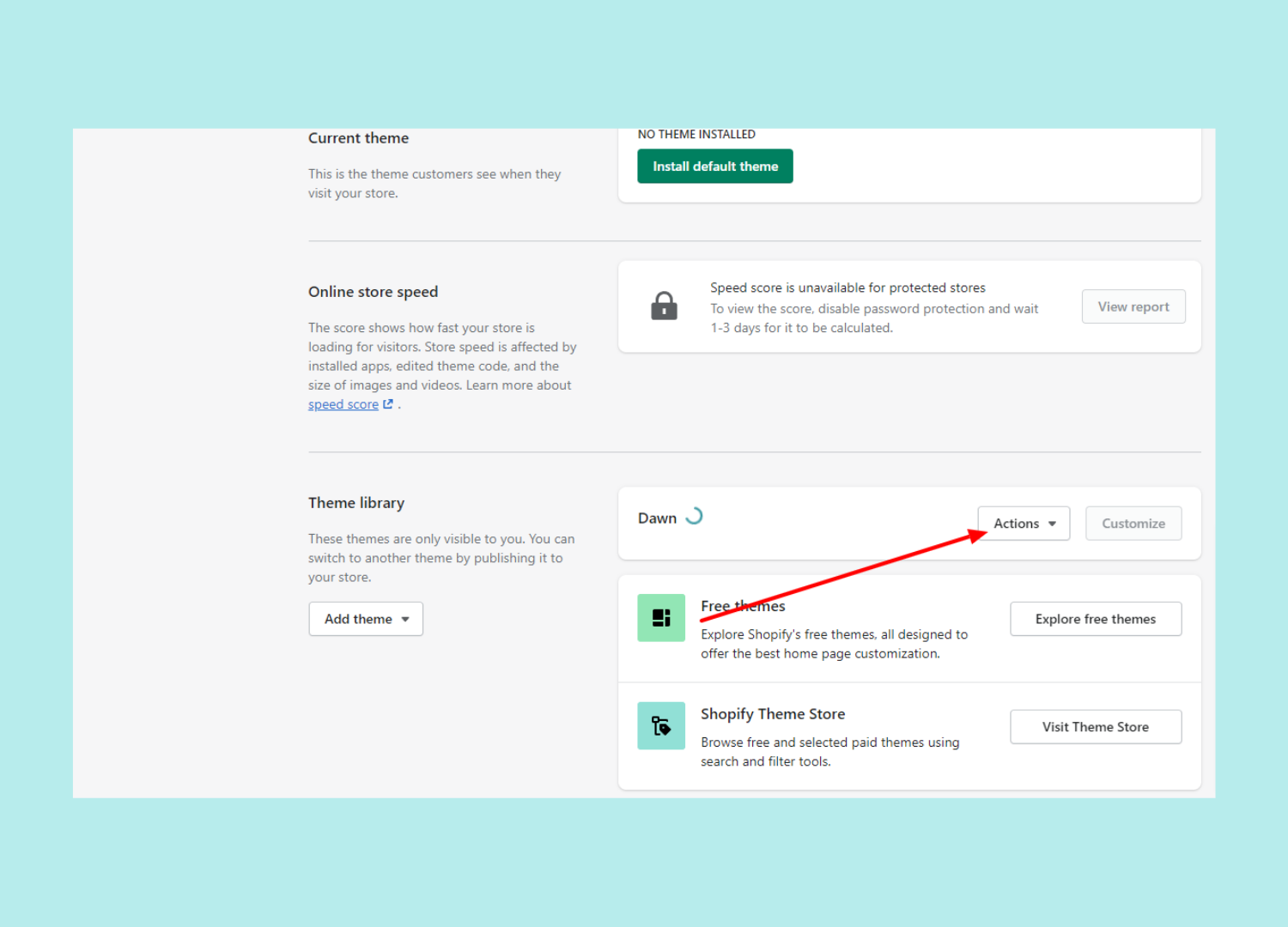Click the external link icon after speed score

(388, 403)
